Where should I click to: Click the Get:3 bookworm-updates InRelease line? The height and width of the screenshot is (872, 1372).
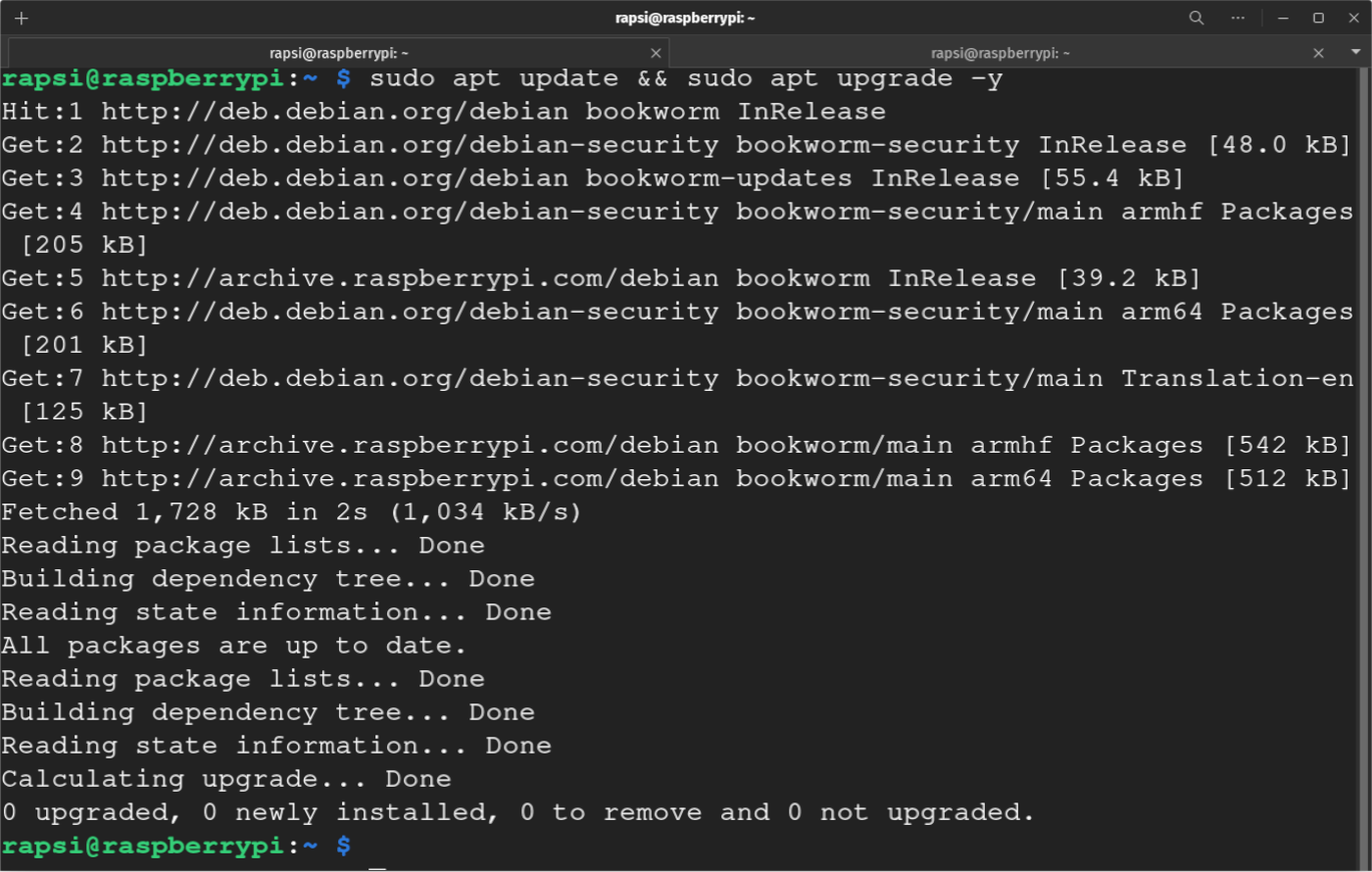[x=593, y=178]
